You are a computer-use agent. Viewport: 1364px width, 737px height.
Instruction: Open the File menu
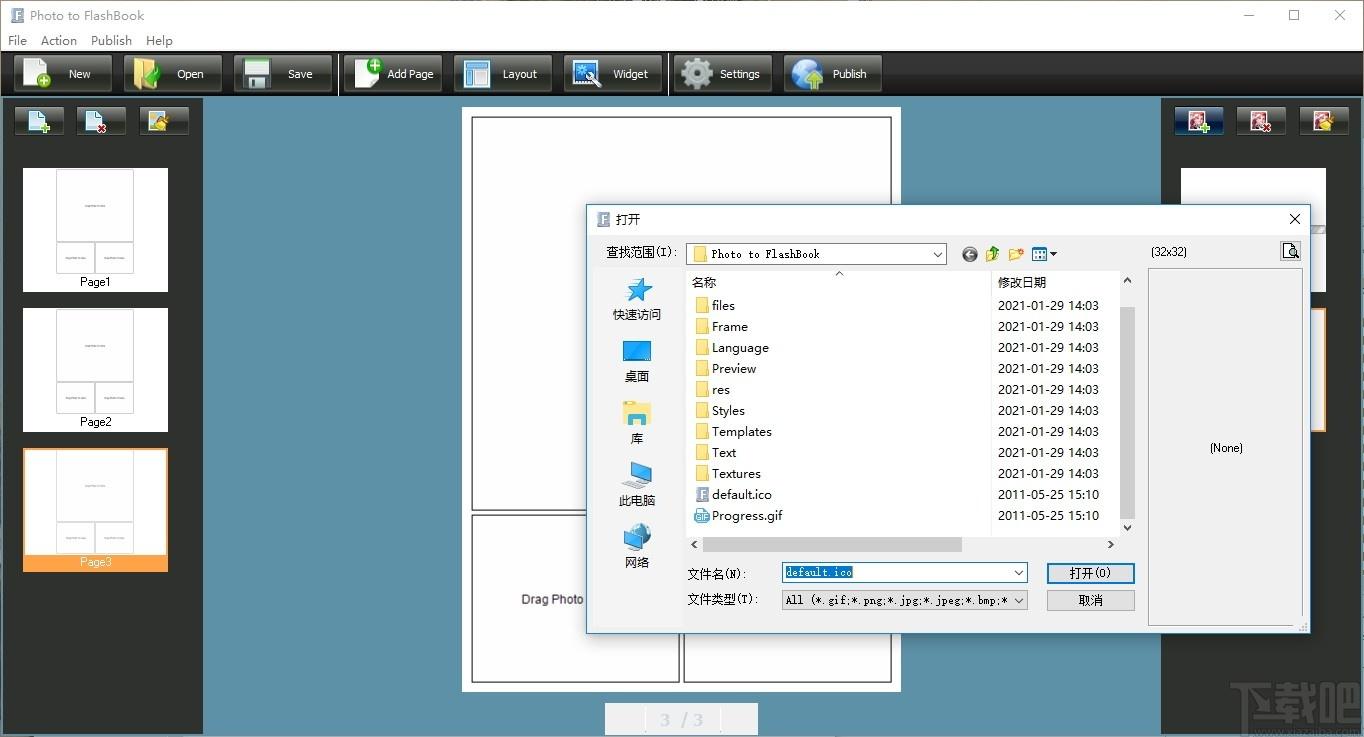[x=17, y=40]
